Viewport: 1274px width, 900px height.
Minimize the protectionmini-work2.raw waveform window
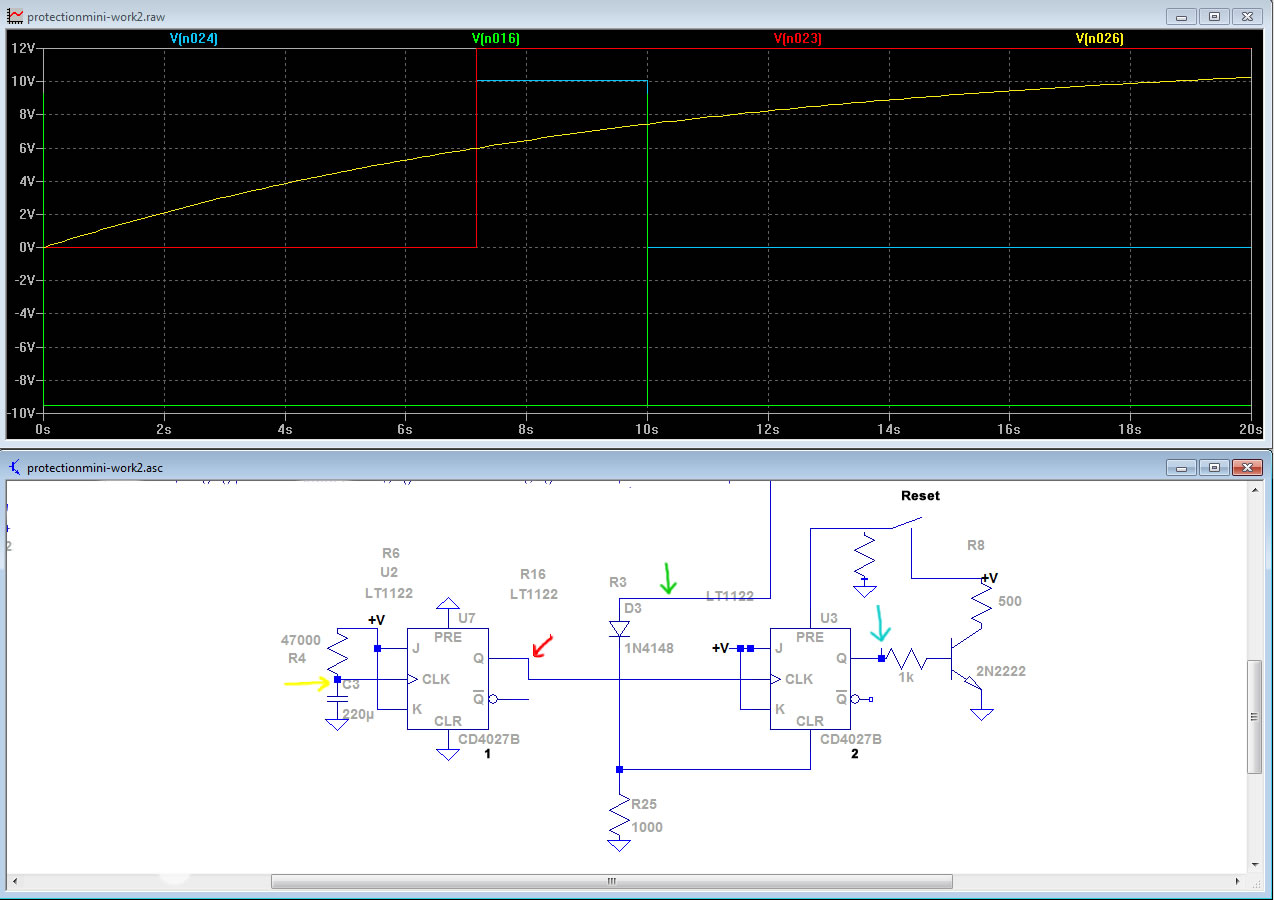click(1183, 16)
